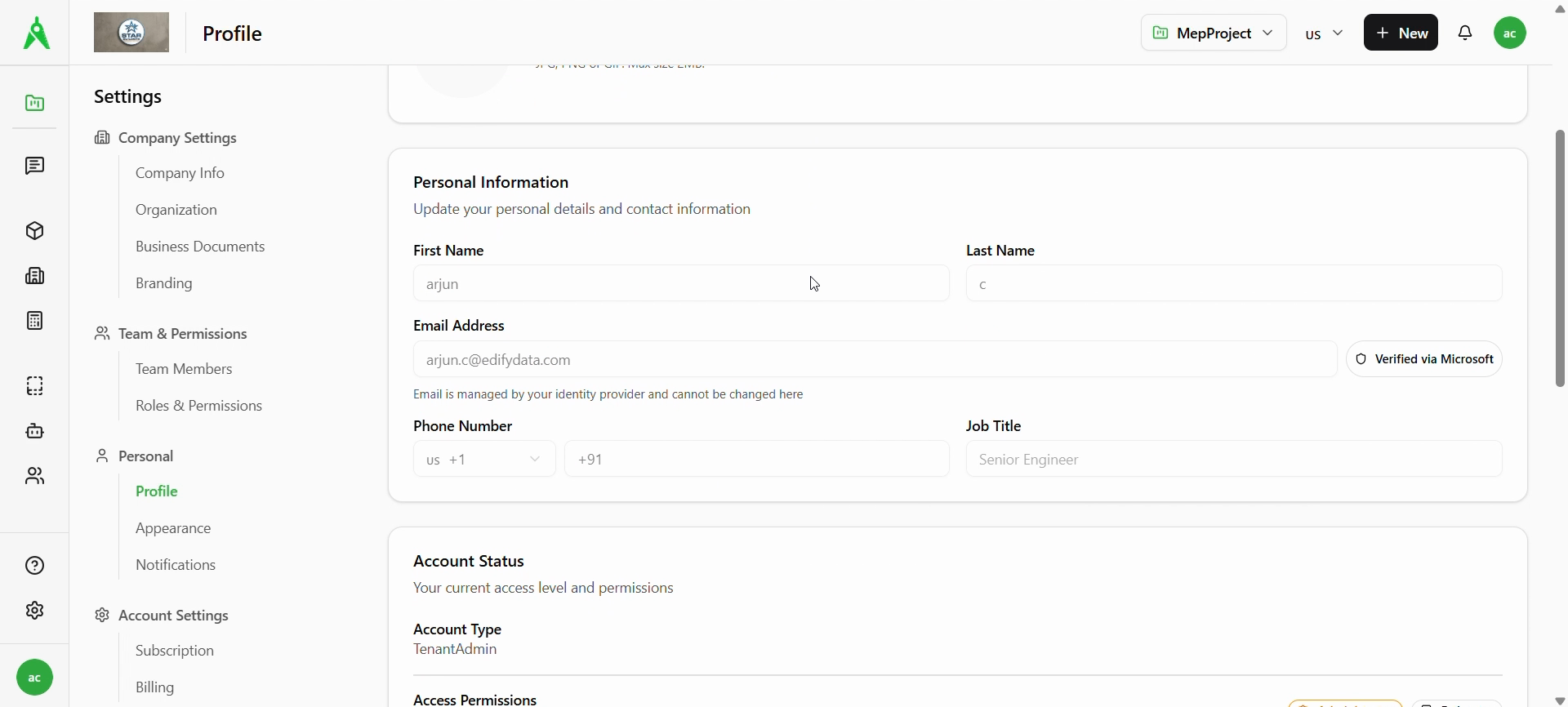This screenshot has width=1568, height=707.
Task: Click the notification bell icon
Action: point(1465,33)
